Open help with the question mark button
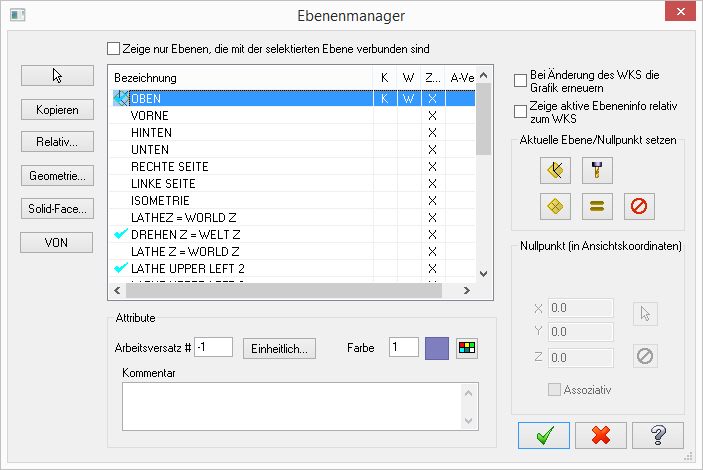The image size is (703, 470). coord(658,436)
